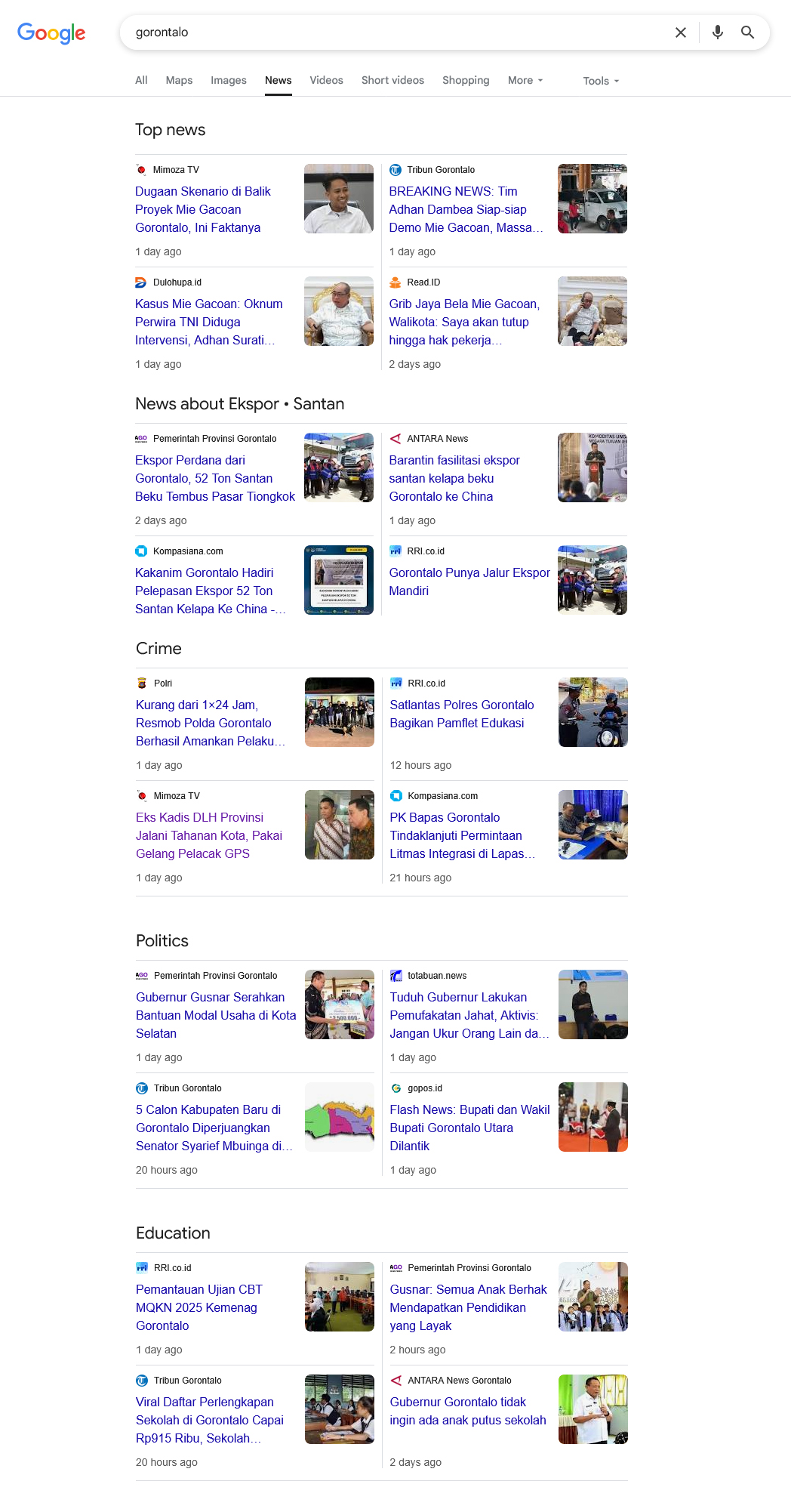
Task: Open 'BREAKING NEWS: Tim Adhan Dambea' article
Action: 466,210
